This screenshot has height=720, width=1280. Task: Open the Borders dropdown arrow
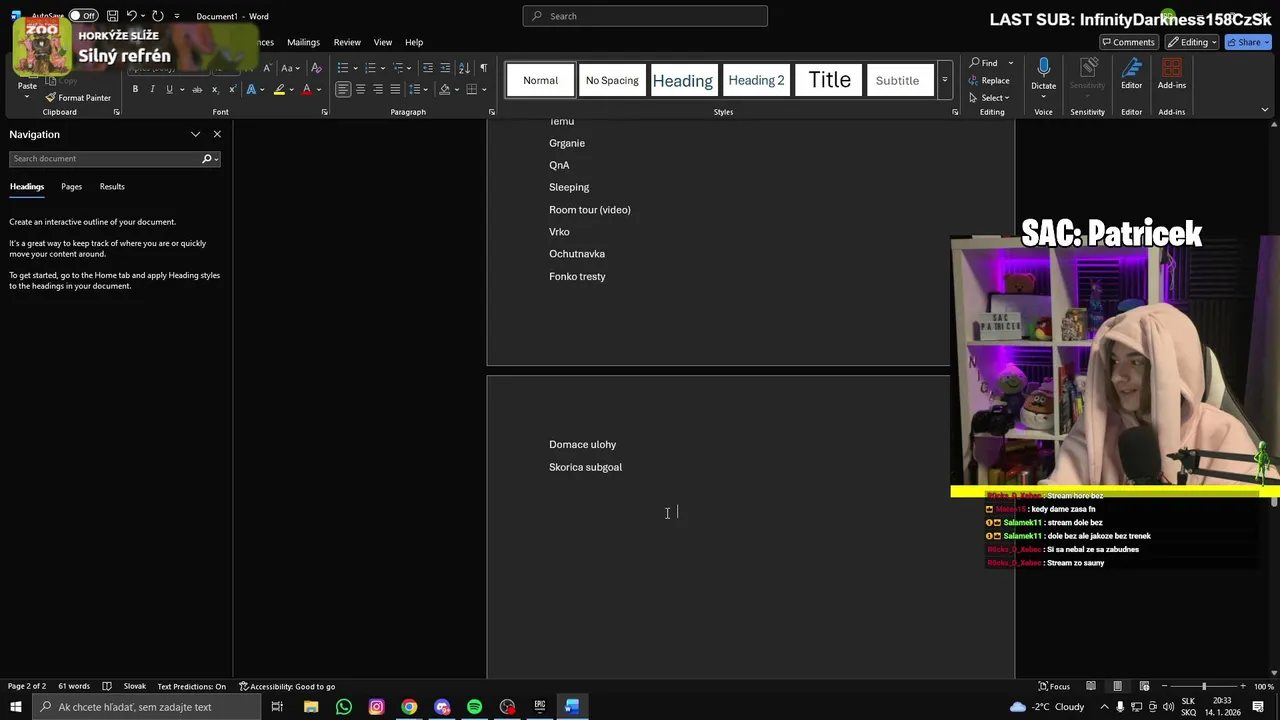pyautogui.click(x=484, y=89)
